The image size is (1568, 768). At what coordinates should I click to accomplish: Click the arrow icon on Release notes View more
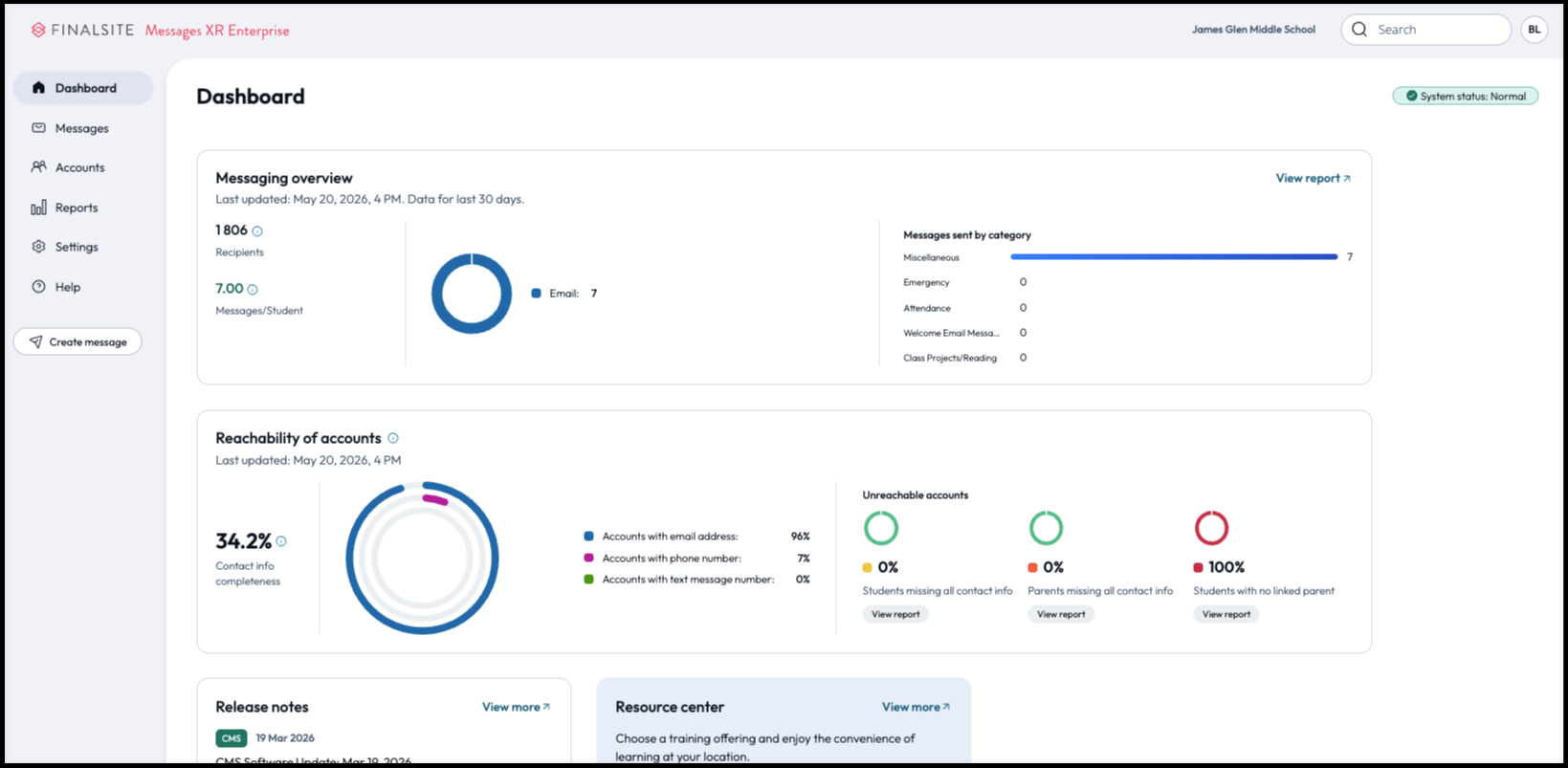[546, 707]
